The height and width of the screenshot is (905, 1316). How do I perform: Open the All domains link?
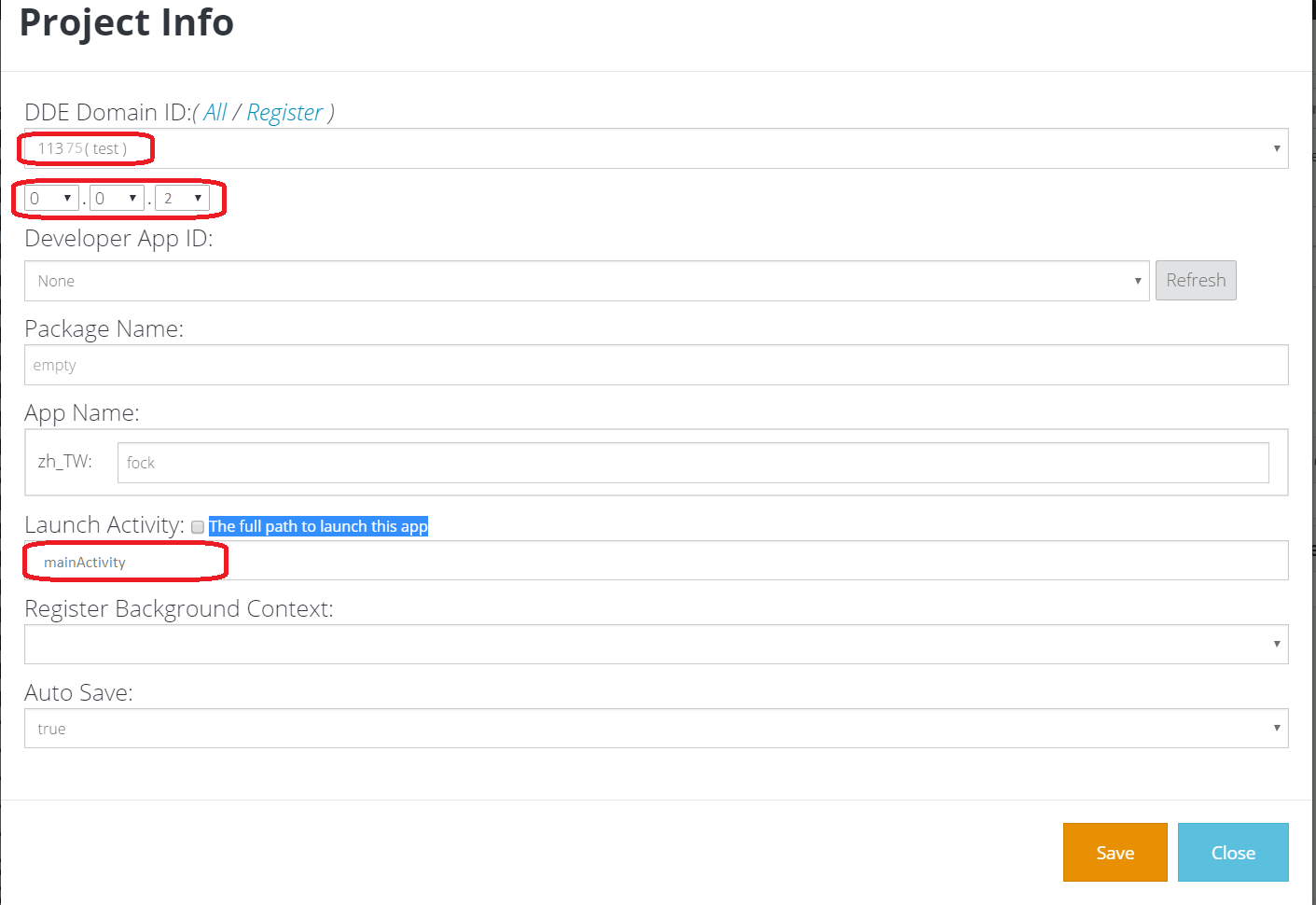pyautogui.click(x=215, y=113)
